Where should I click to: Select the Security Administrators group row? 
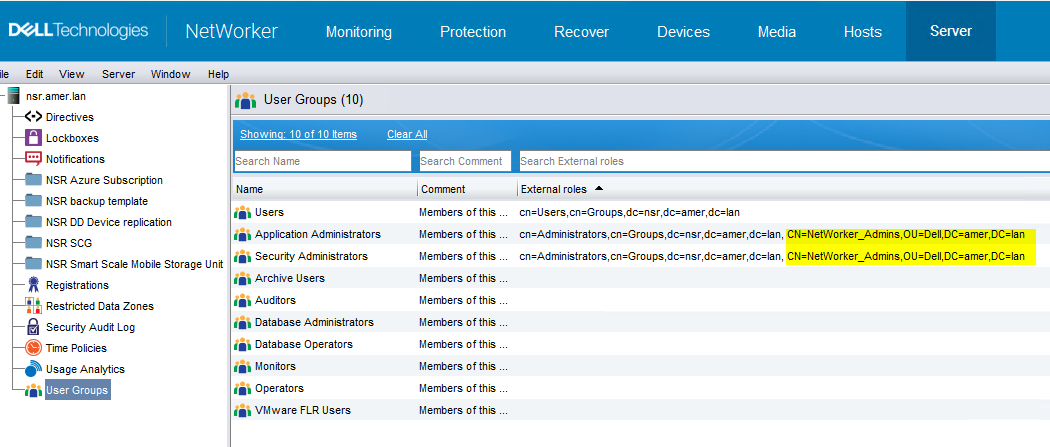(x=311, y=256)
